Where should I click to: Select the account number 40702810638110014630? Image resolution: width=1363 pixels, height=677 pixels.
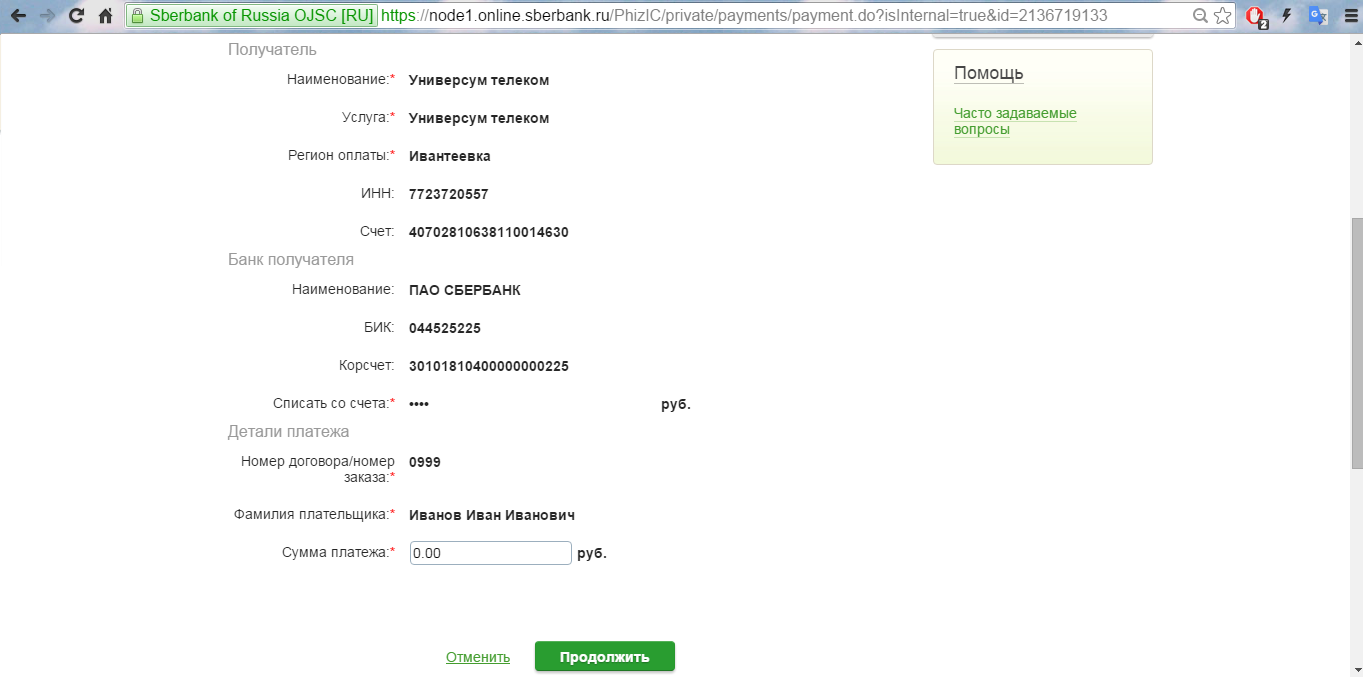(x=489, y=232)
